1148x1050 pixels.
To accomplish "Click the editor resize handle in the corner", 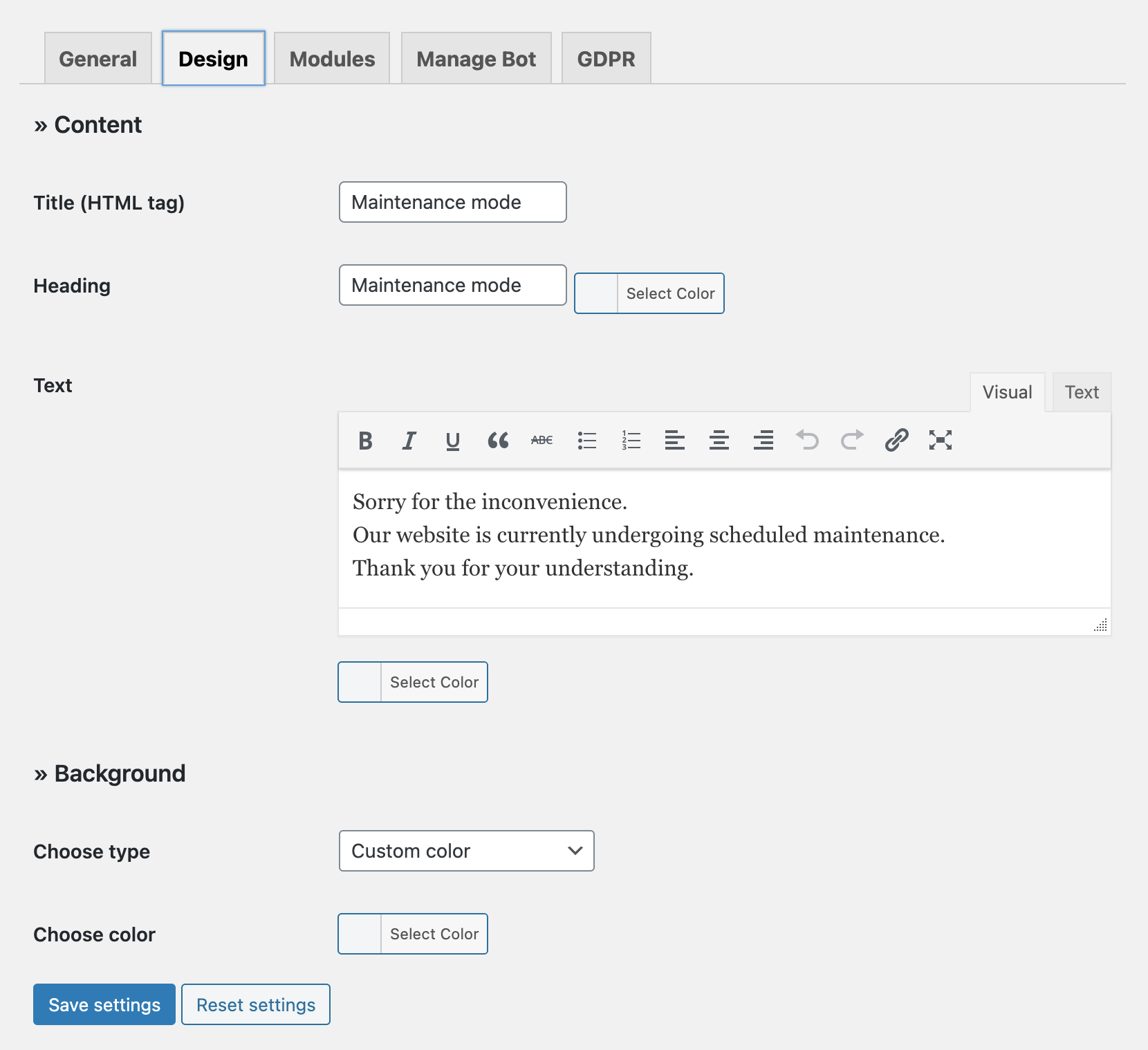I will point(1100,625).
